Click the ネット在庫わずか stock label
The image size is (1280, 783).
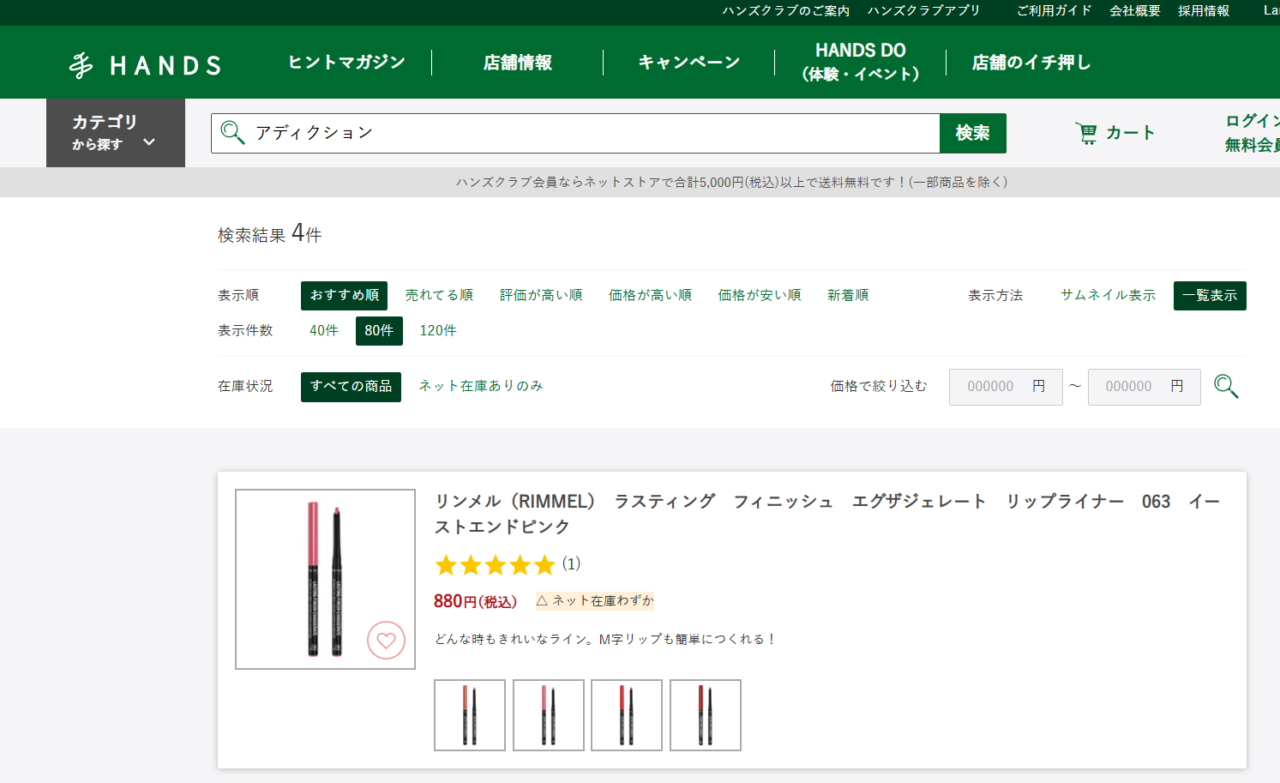(594, 601)
